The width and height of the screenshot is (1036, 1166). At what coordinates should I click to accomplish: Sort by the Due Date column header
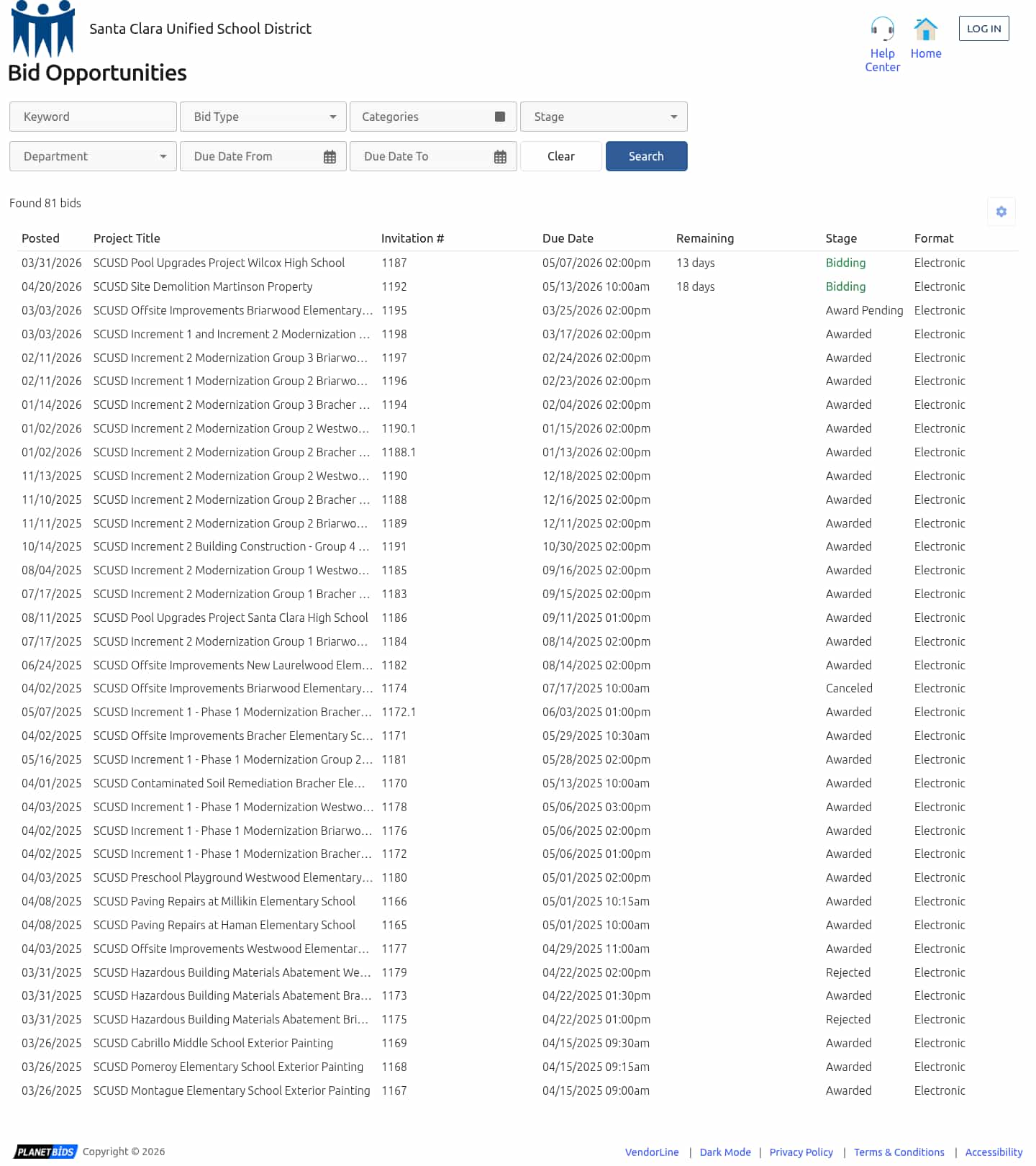click(568, 238)
